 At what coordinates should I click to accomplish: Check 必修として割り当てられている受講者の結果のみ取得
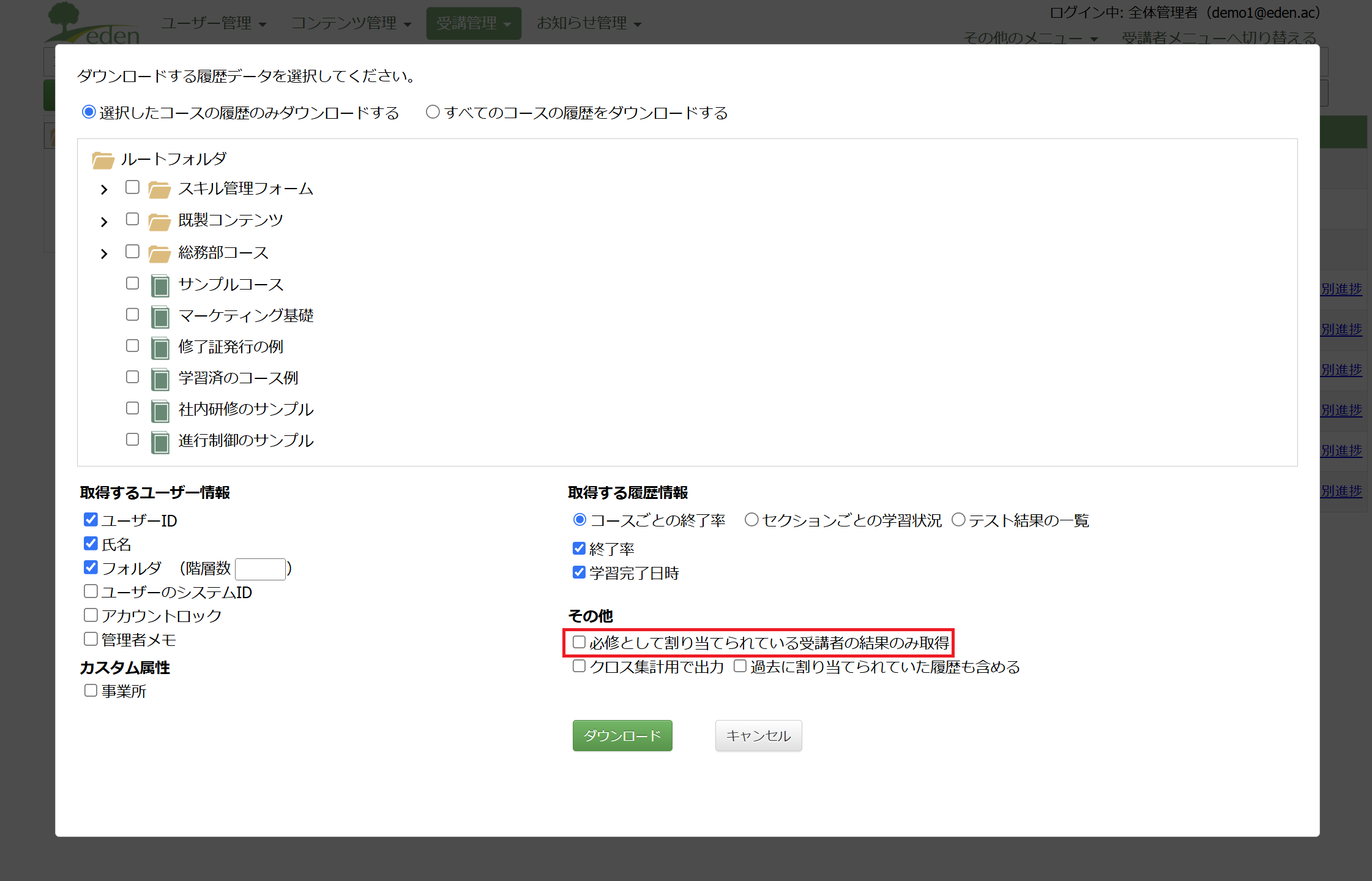tap(579, 642)
